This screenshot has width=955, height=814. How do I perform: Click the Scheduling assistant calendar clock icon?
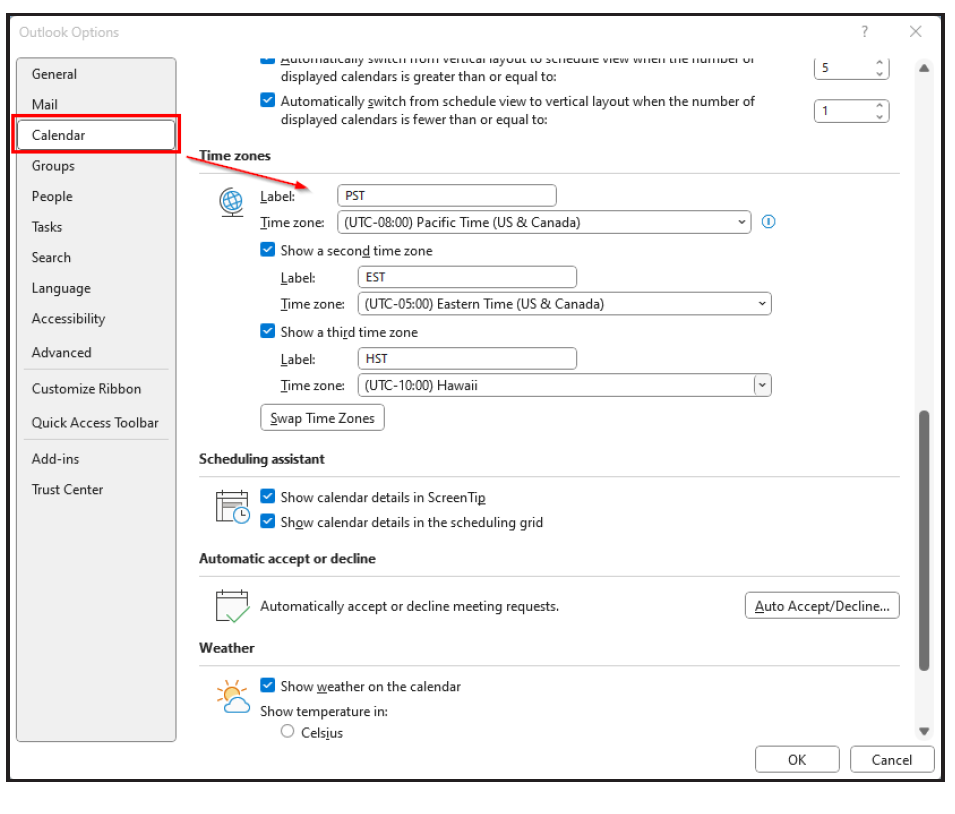(232, 507)
